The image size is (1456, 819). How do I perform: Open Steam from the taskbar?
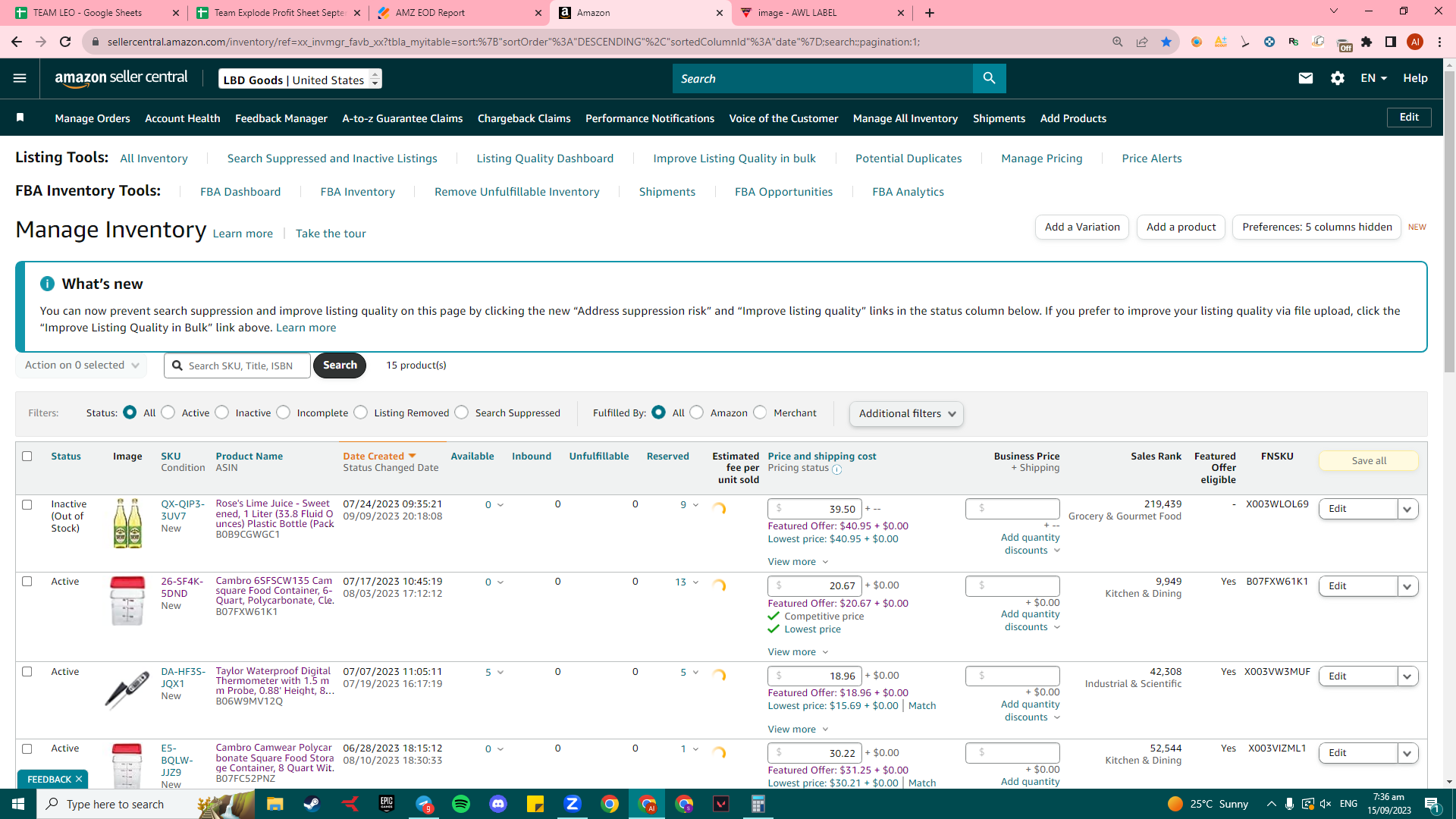click(312, 804)
